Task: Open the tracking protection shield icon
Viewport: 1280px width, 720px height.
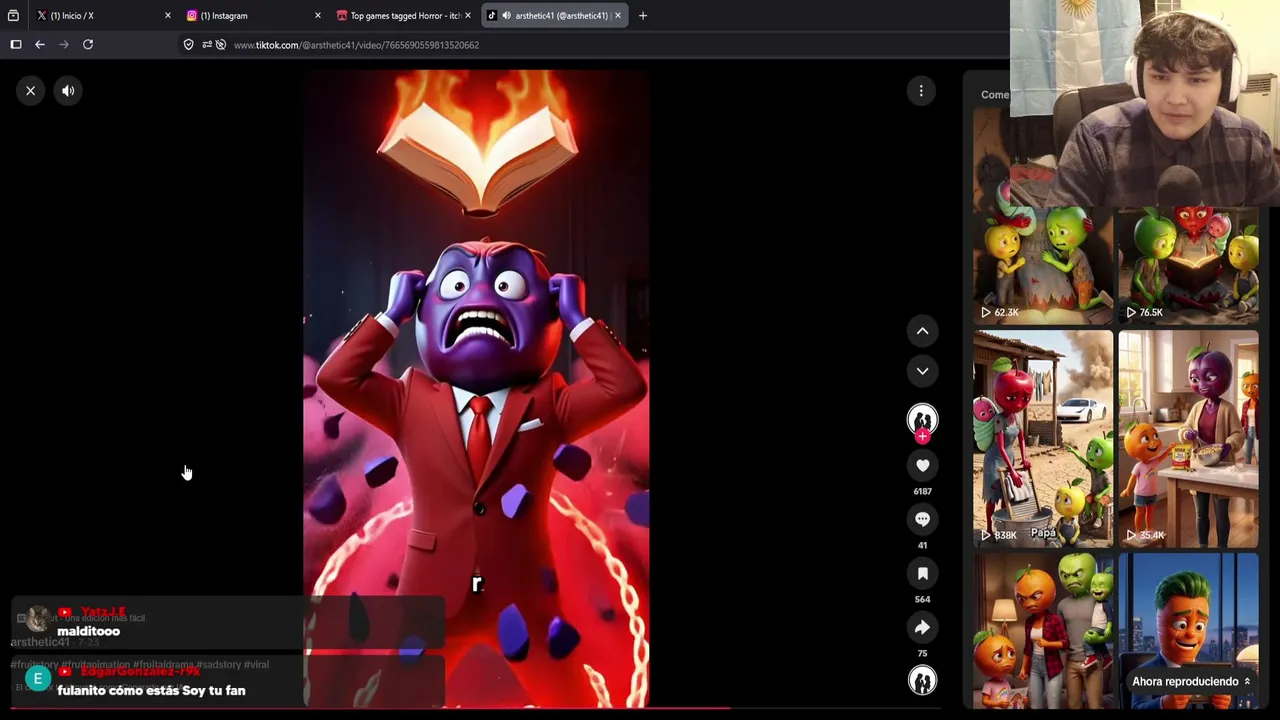Action: (188, 44)
